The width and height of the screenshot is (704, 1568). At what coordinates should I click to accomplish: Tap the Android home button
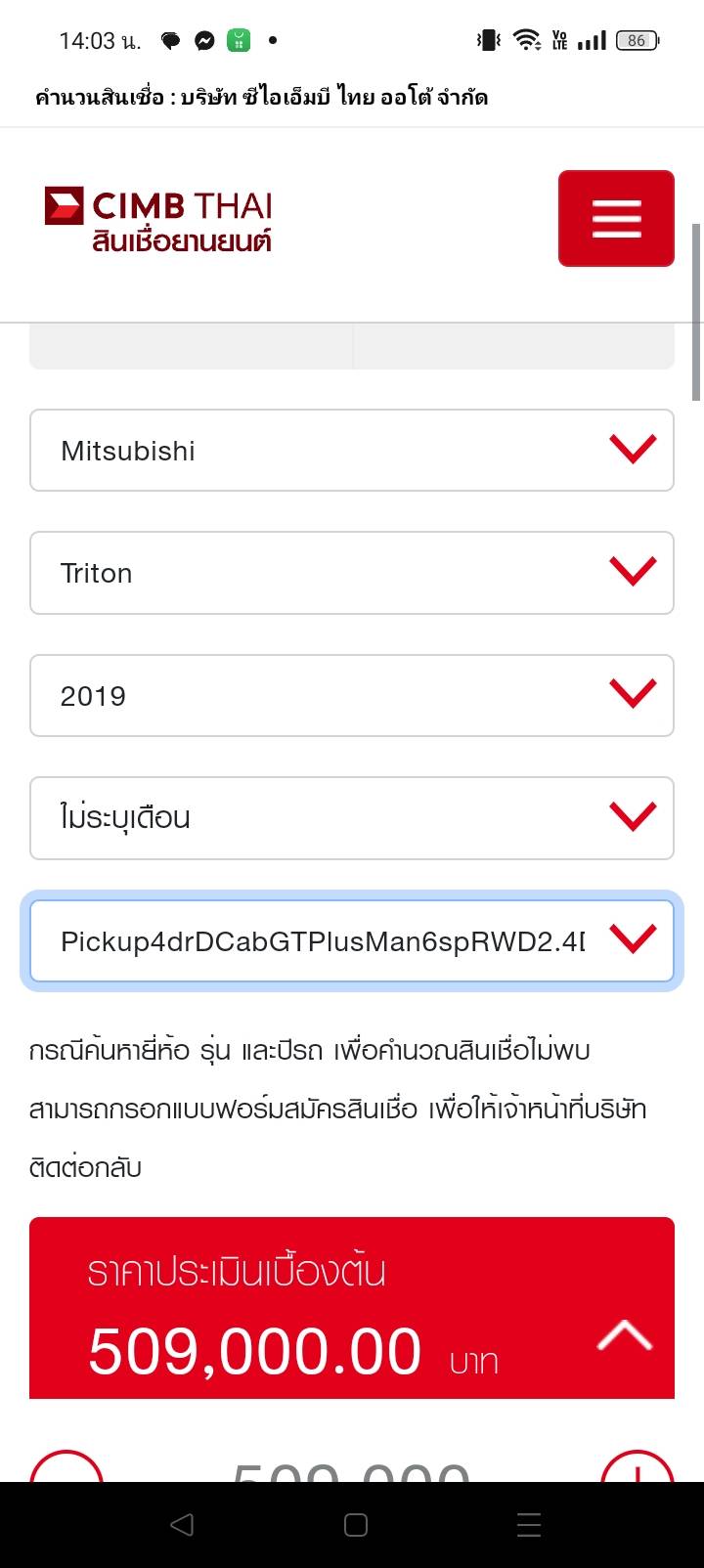pos(356,1524)
